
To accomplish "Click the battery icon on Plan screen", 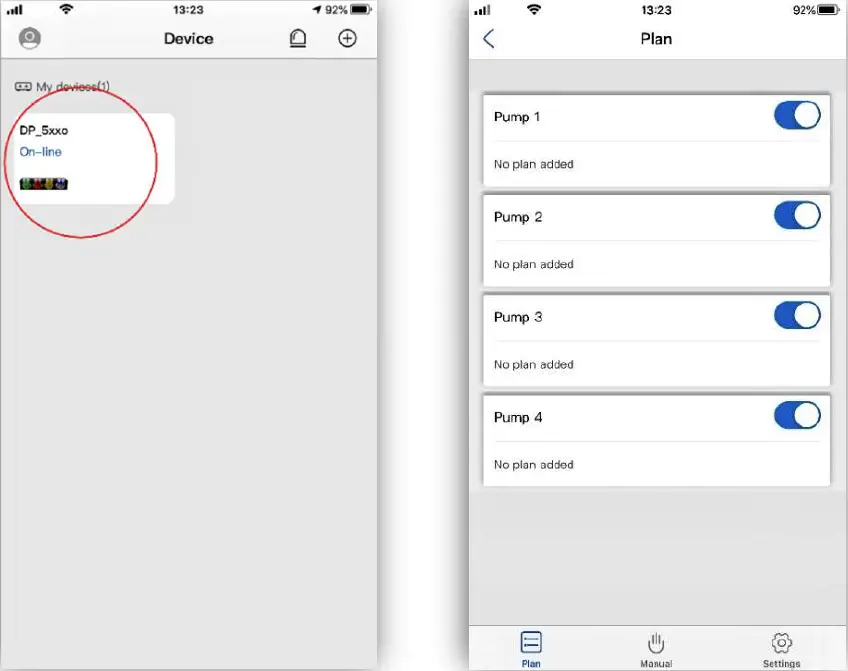I will click(x=829, y=10).
